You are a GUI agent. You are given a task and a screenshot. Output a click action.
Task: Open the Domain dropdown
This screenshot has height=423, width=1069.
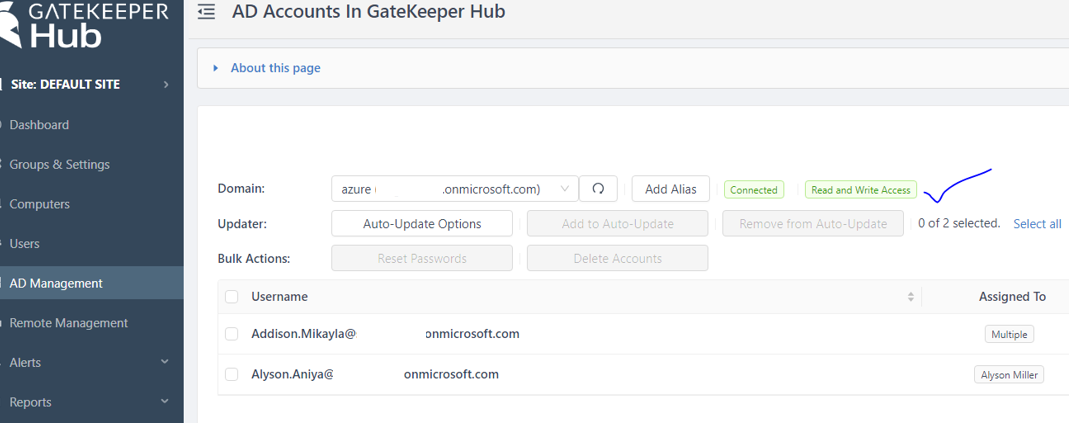coord(455,189)
